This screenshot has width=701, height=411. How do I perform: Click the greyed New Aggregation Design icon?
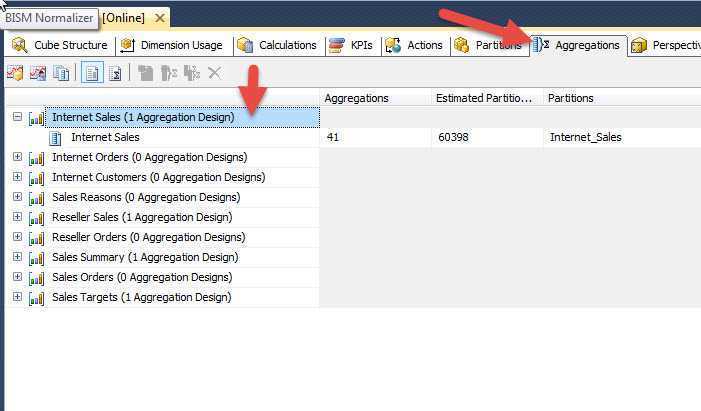(x=145, y=73)
